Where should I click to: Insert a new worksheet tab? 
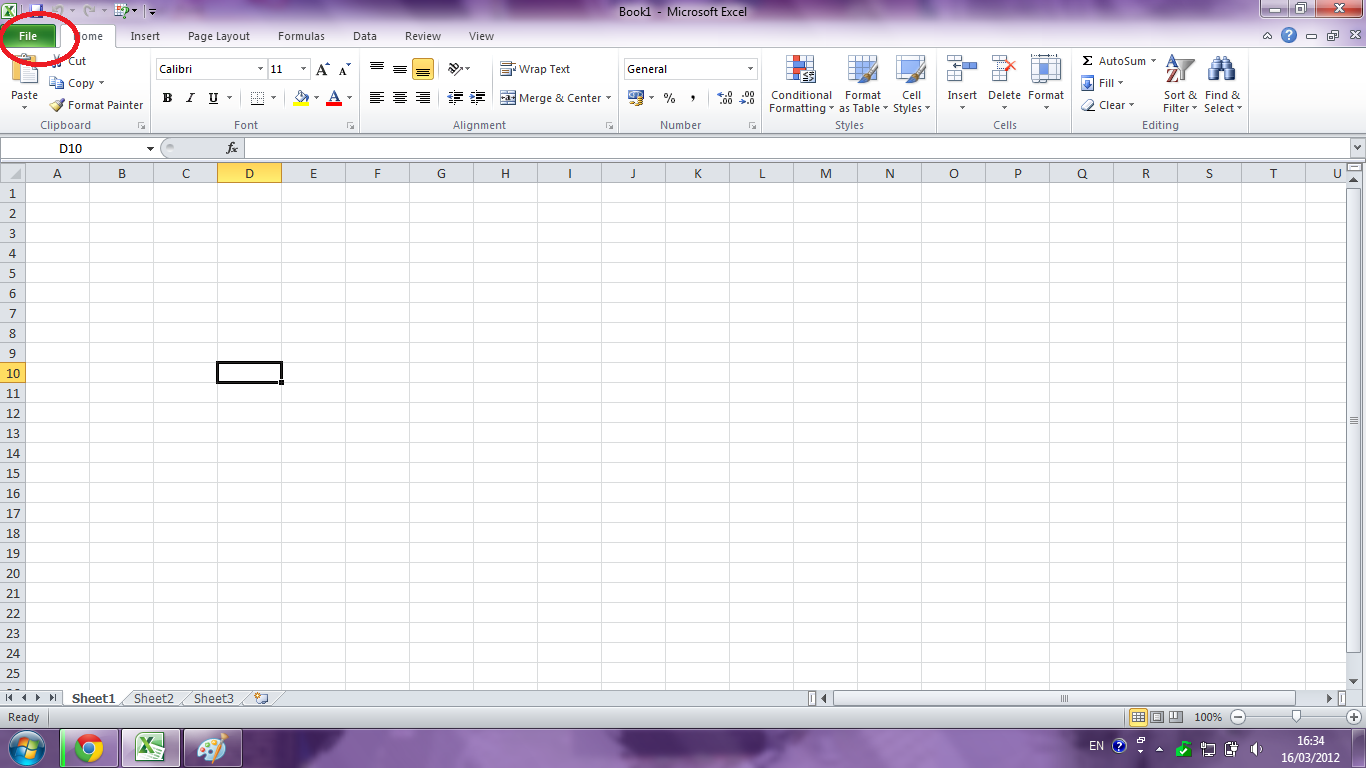tap(261, 699)
